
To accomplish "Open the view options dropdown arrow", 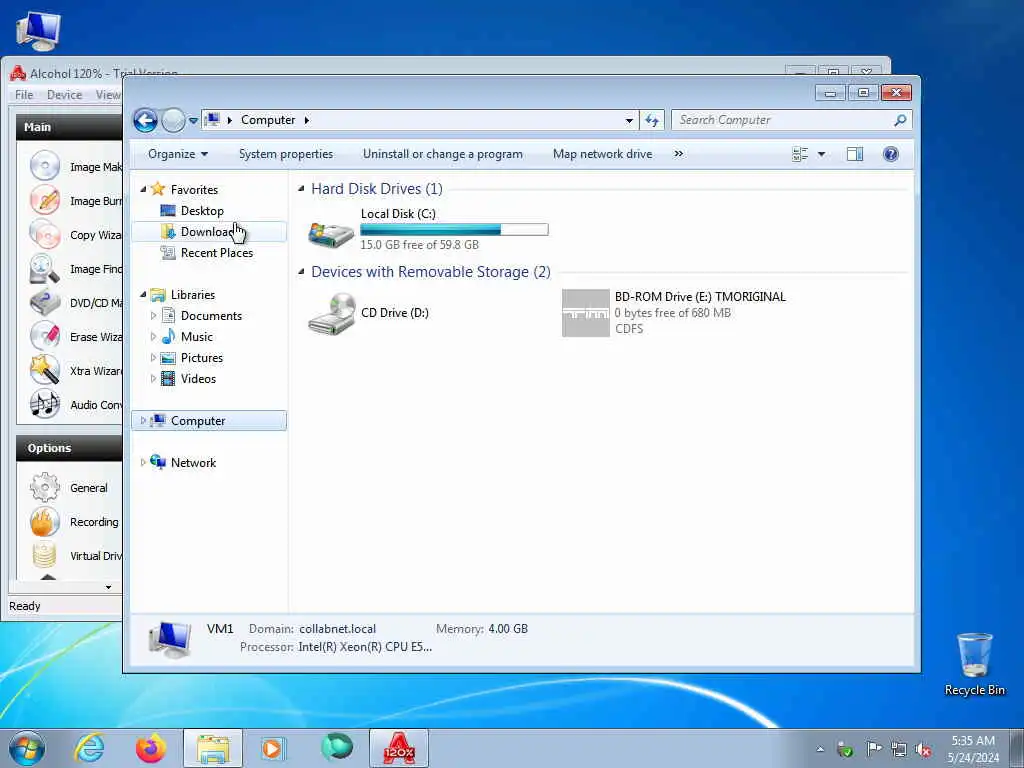I will [x=822, y=154].
